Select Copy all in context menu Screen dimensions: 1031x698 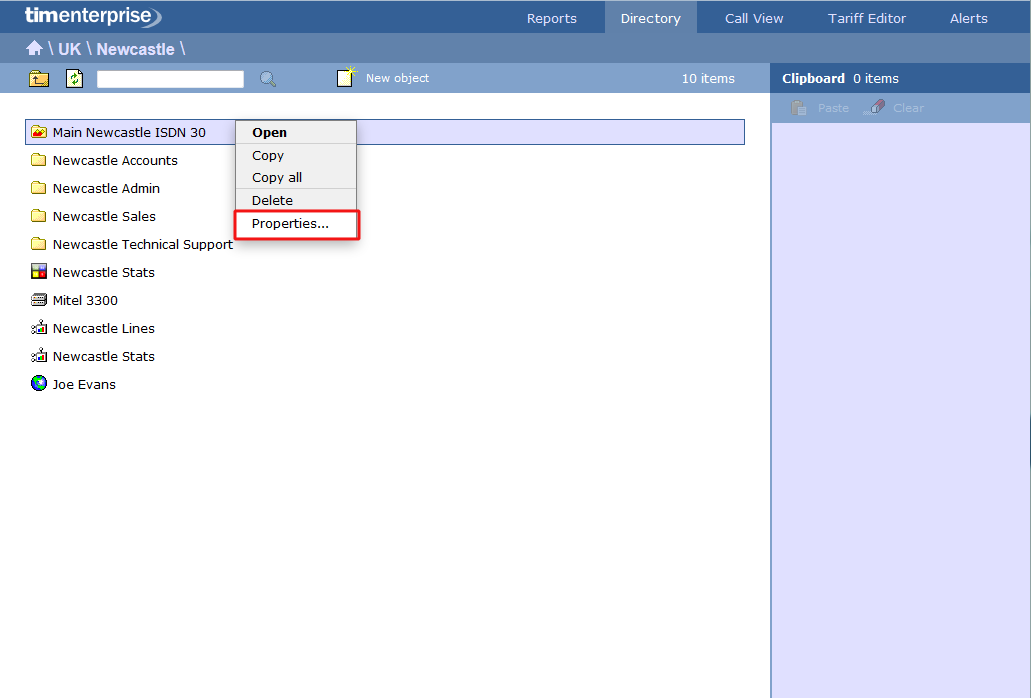[x=277, y=178]
